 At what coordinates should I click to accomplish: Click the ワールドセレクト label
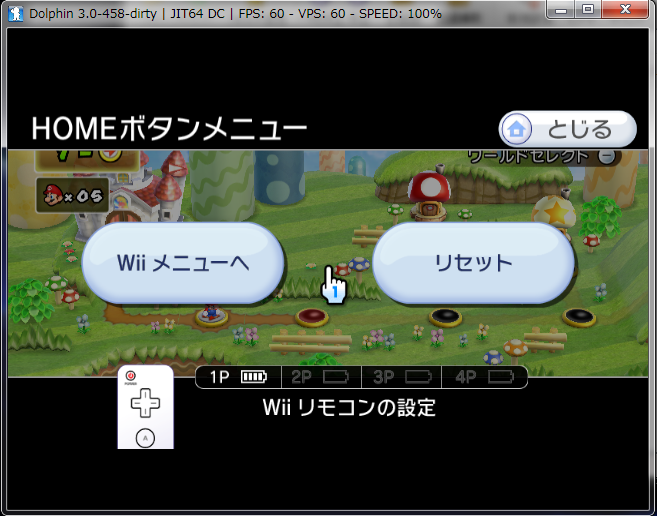529,156
